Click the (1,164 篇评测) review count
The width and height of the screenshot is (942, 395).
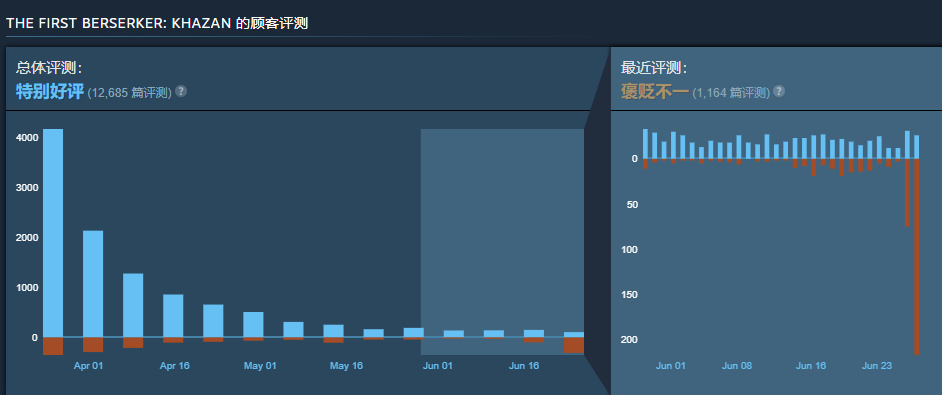[731, 93]
